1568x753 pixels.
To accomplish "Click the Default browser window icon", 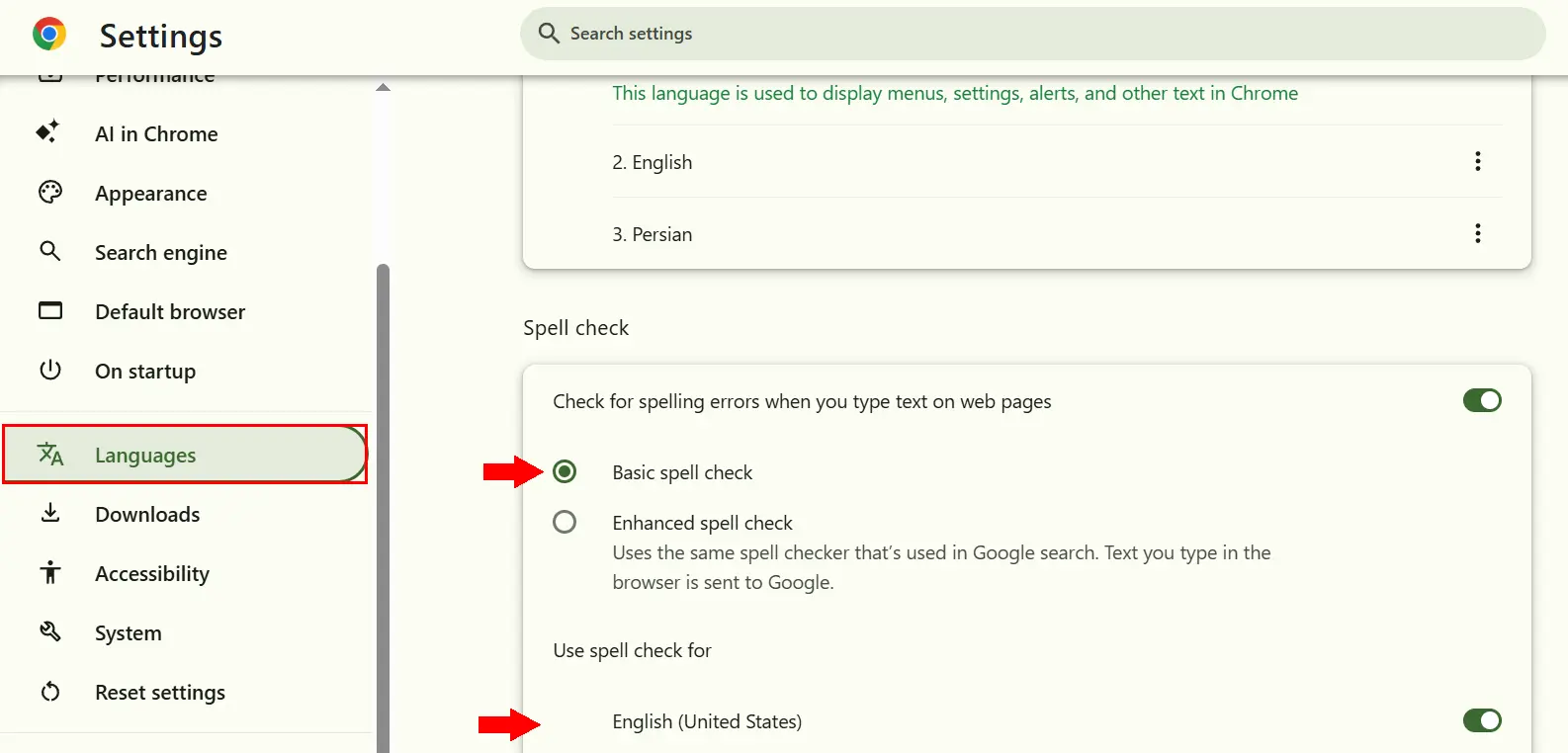I will pyautogui.click(x=50, y=310).
